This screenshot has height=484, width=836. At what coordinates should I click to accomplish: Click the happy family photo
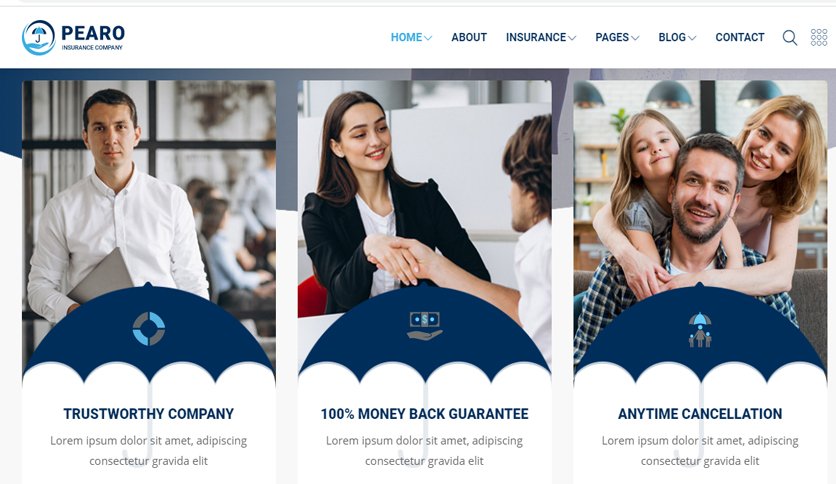[700, 181]
